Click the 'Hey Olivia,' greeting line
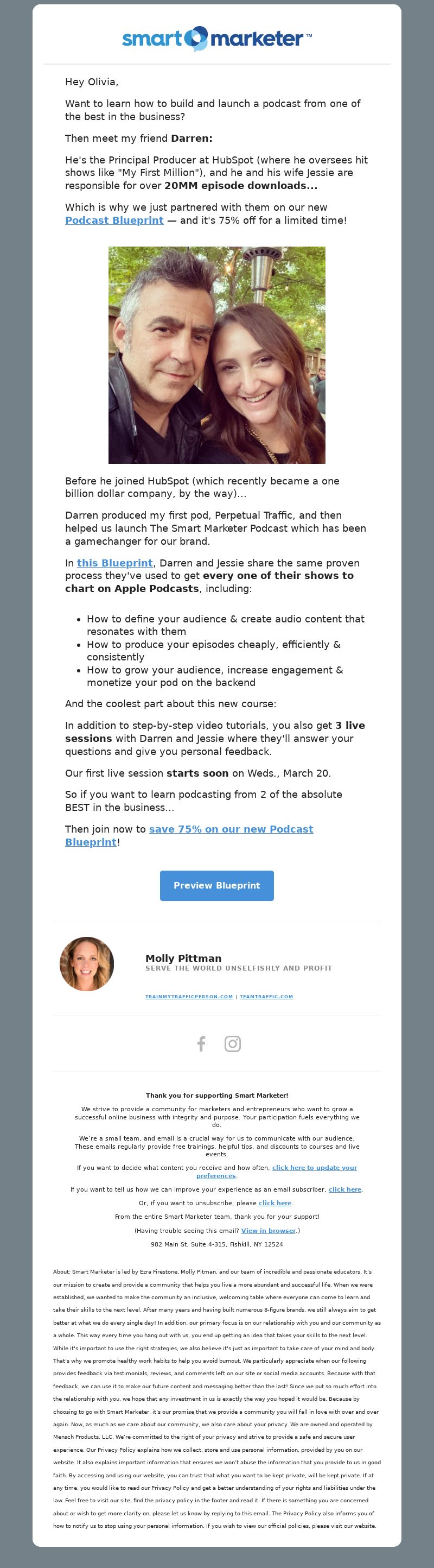The height and width of the screenshot is (1568, 434). [92, 81]
